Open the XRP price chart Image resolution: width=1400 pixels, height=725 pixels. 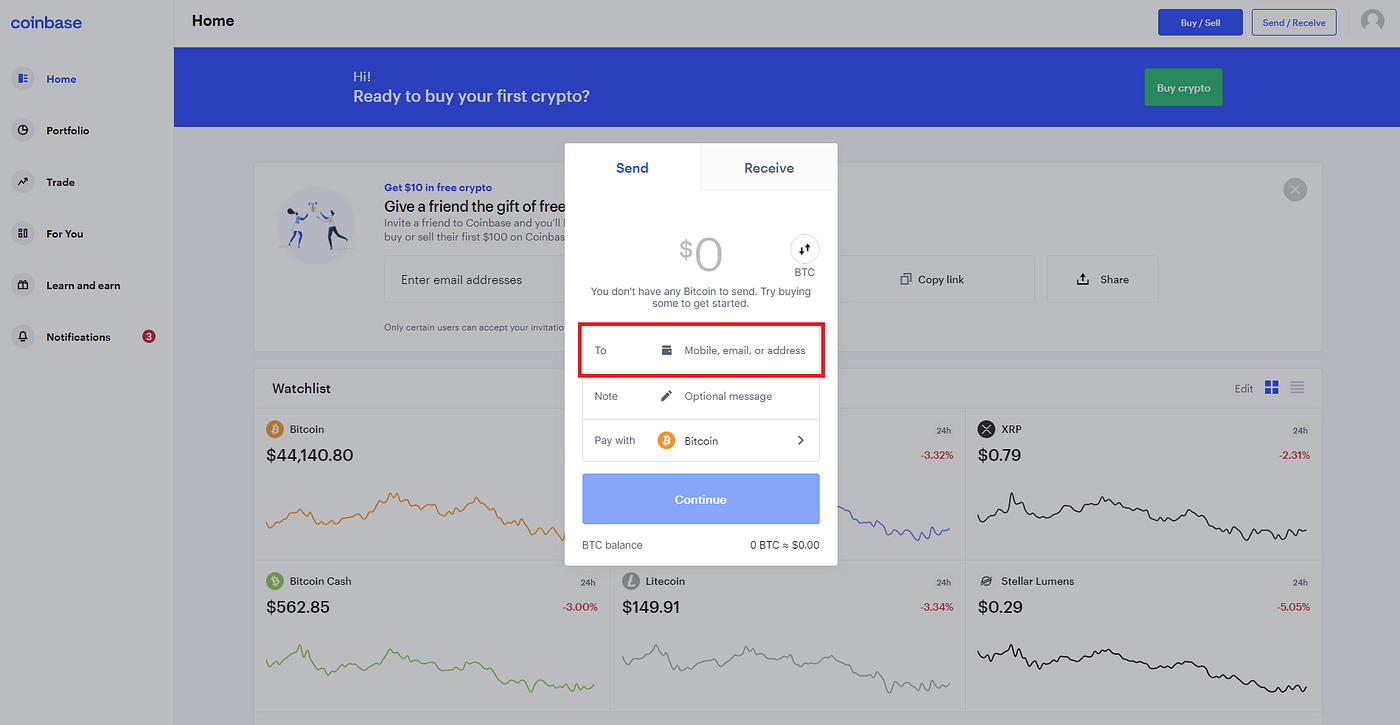[1142, 517]
